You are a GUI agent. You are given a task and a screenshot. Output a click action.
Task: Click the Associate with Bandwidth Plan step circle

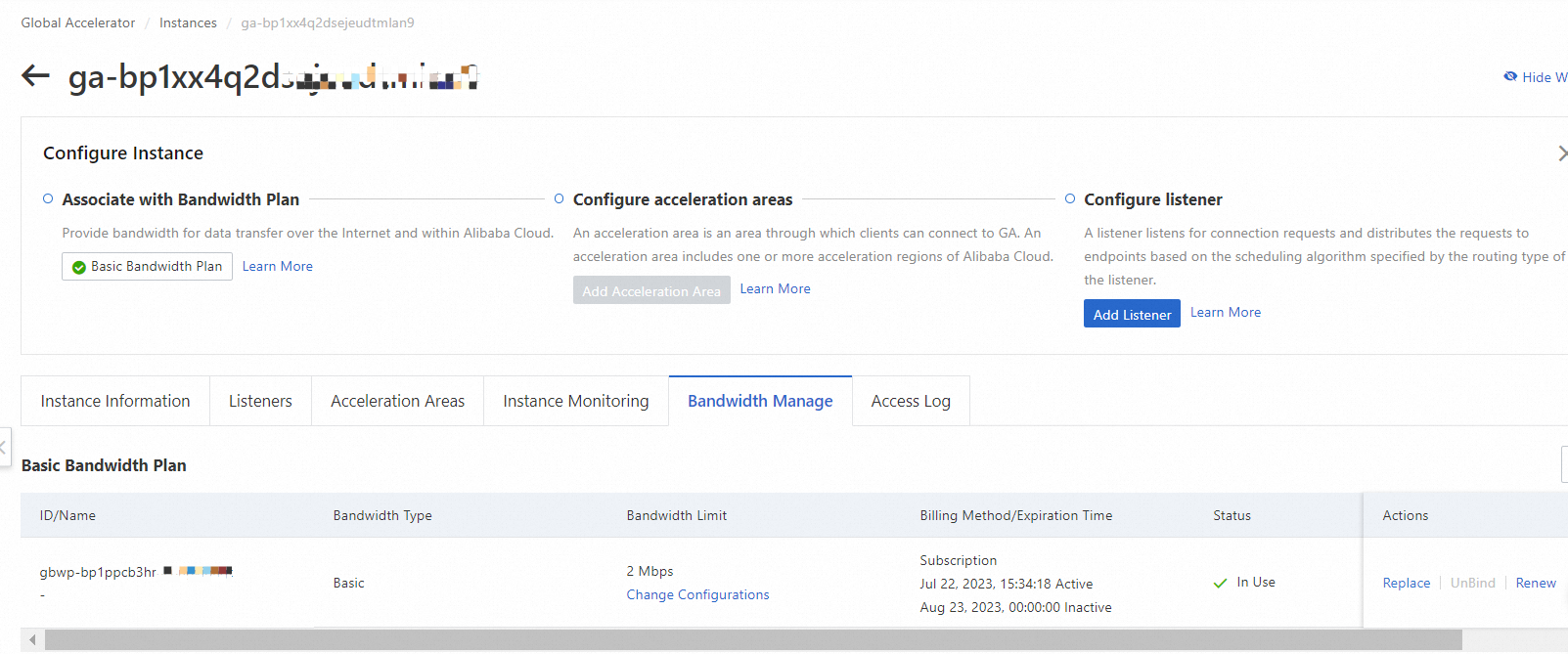click(48, 198)
